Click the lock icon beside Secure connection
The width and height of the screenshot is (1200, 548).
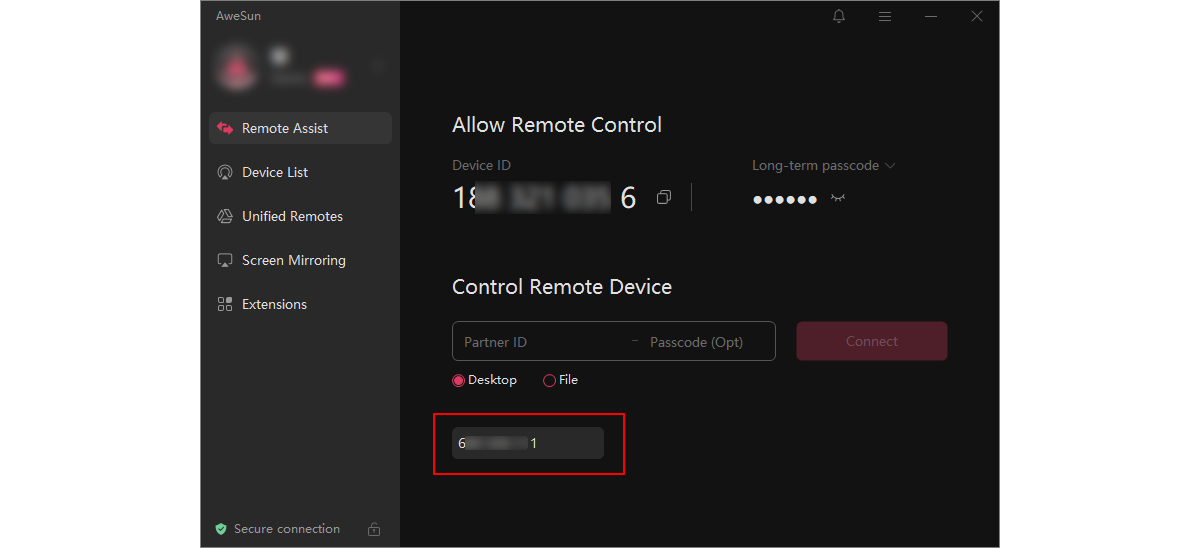tap(374, 529)
